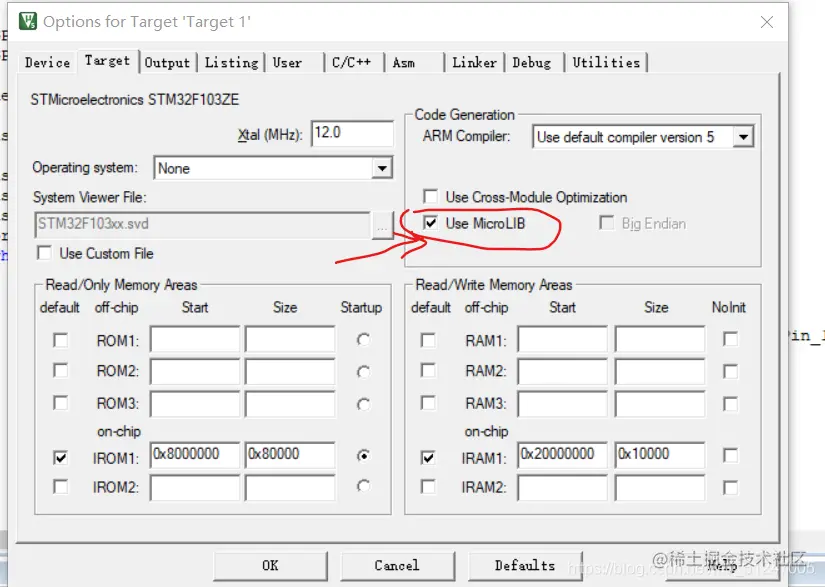Expand the Operating system dropdown

tap(382, 168)
